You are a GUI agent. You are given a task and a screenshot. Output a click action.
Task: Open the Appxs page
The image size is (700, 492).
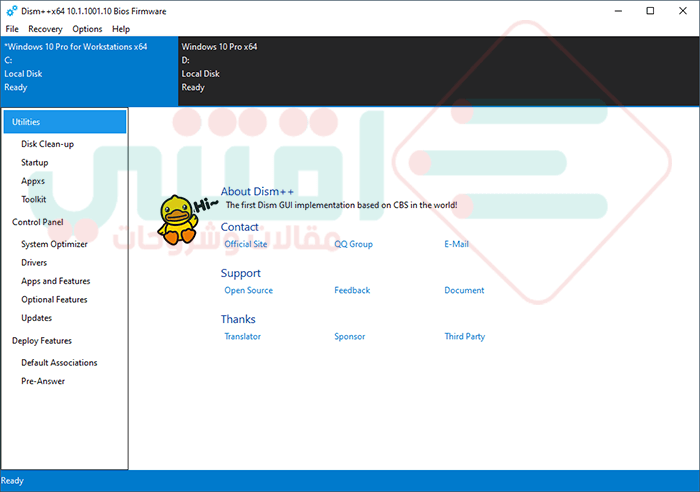coord(33,181)
